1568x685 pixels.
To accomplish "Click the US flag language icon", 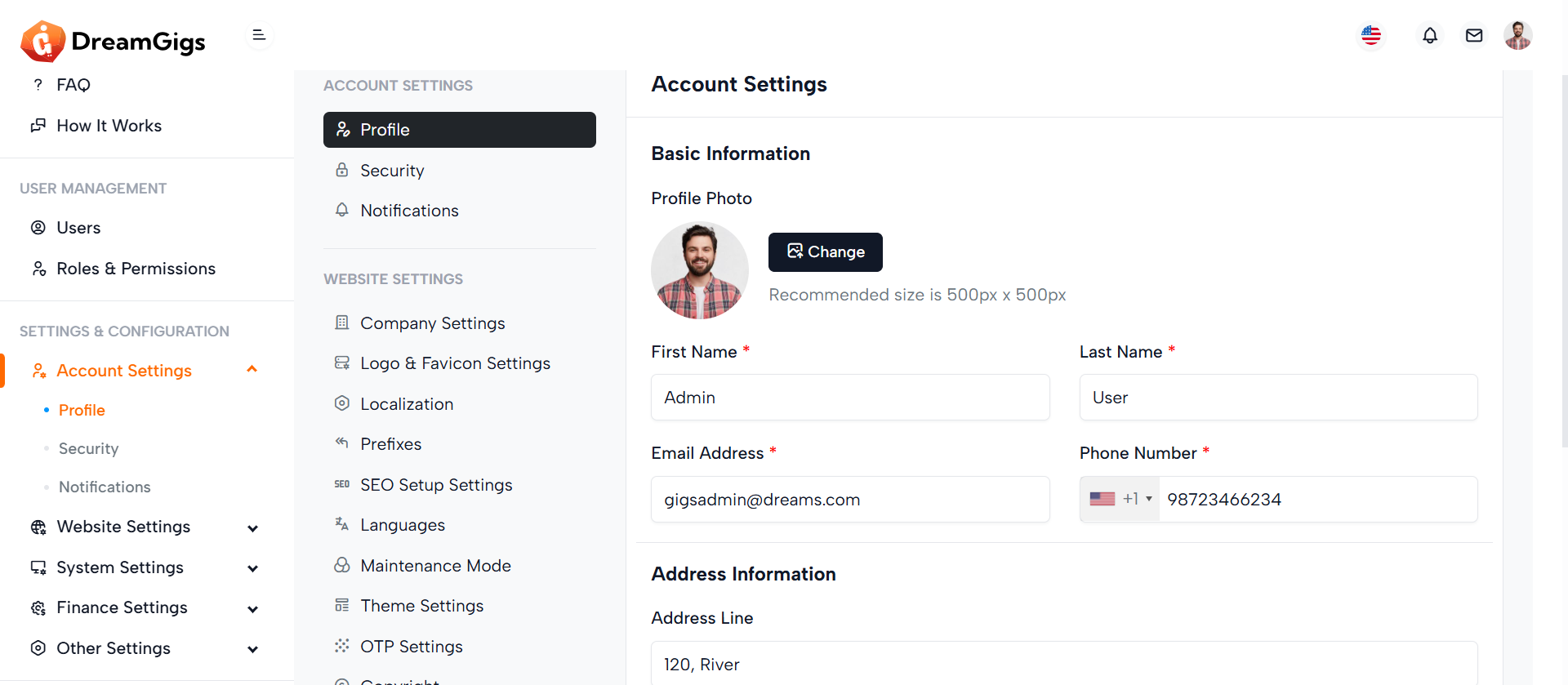I will pos(1370,36).
